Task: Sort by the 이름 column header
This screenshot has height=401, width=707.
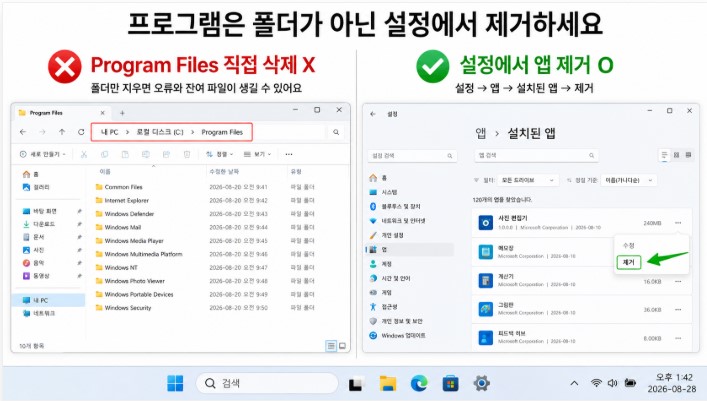Action: click(105, 171)
